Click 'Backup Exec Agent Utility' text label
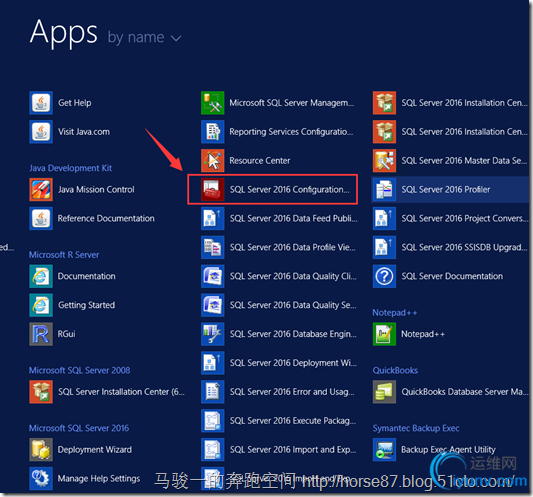 tap(448, 449)
